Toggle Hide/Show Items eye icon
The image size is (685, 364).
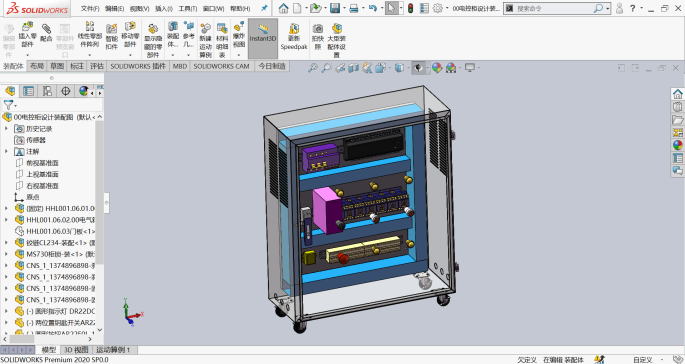click(418, 68)
